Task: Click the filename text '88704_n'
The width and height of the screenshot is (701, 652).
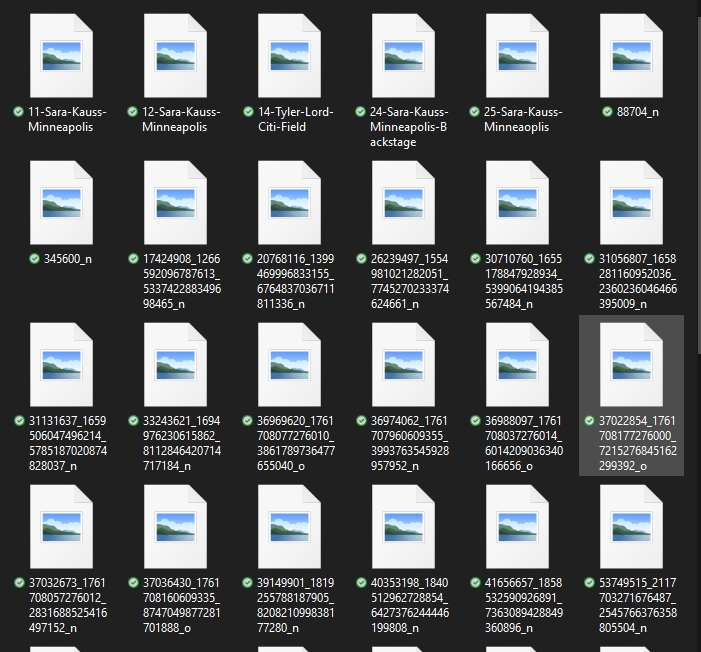Action: click(x=638, y=112)
